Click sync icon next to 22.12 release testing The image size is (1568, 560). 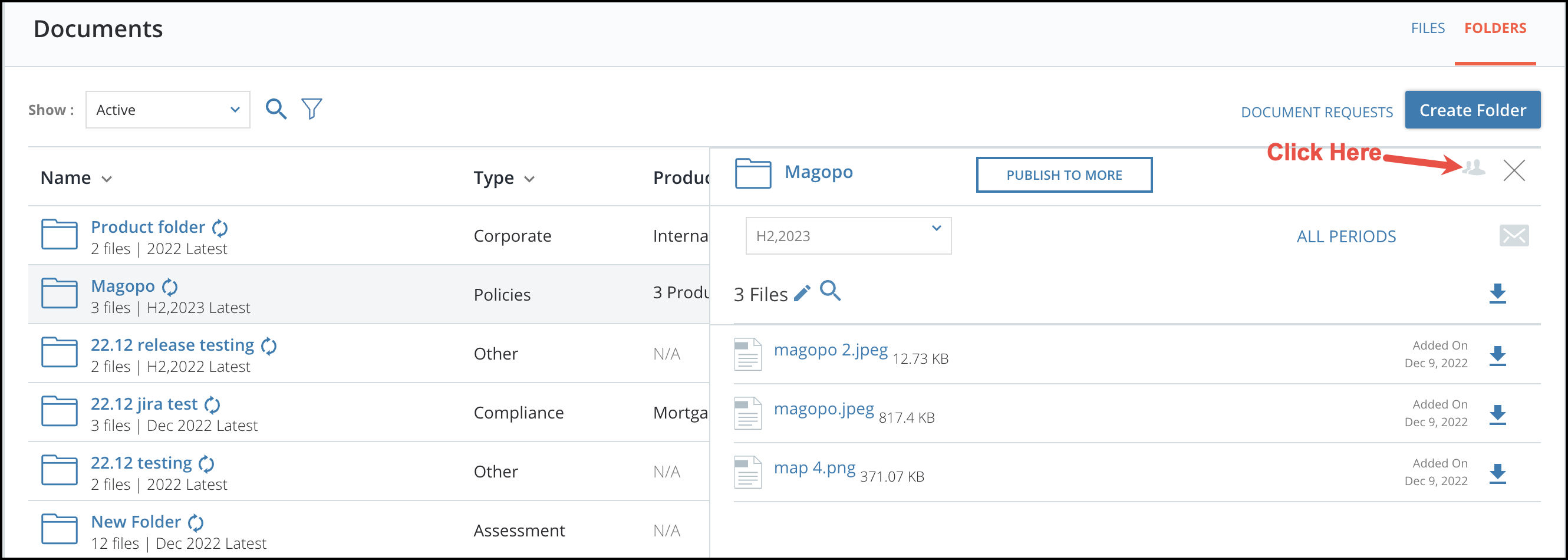point(269,346)
